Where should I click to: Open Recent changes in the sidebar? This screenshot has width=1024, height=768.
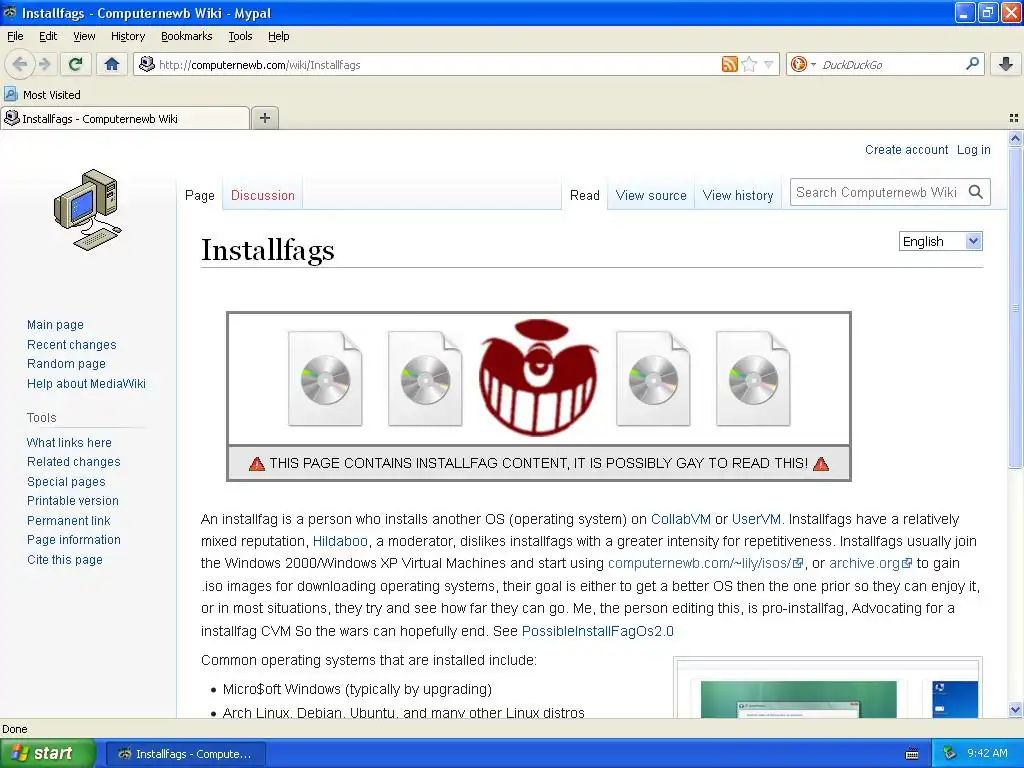pos(72,345)
